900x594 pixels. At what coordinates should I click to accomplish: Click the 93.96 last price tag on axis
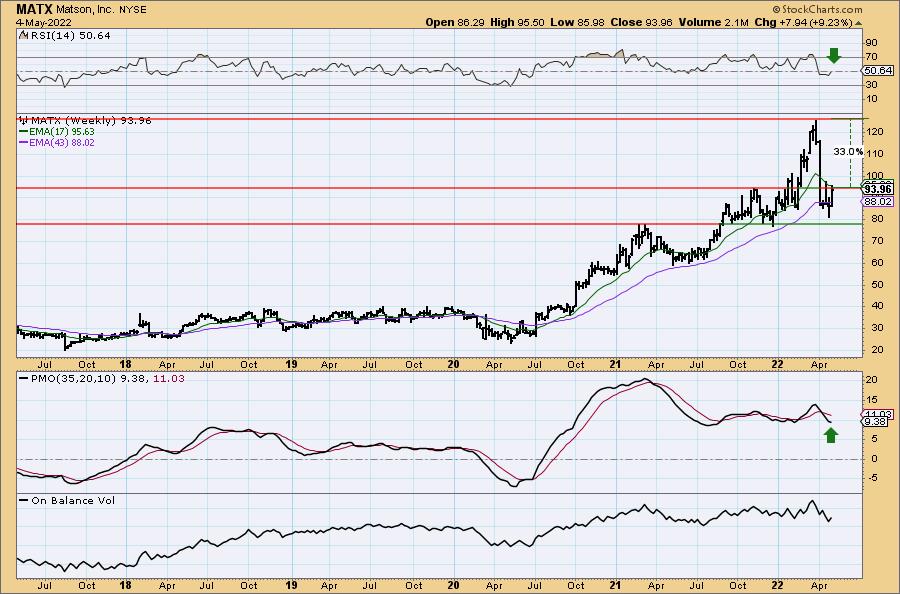pos(878,189)
